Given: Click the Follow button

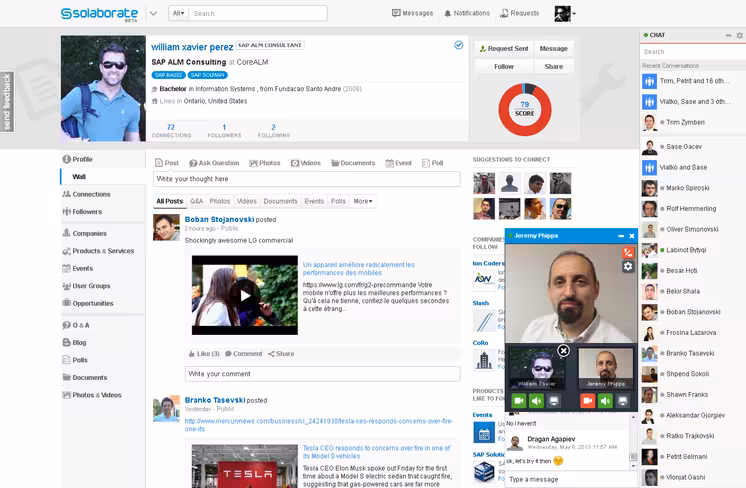Looking at the screenshot, I should pos(504,67).
